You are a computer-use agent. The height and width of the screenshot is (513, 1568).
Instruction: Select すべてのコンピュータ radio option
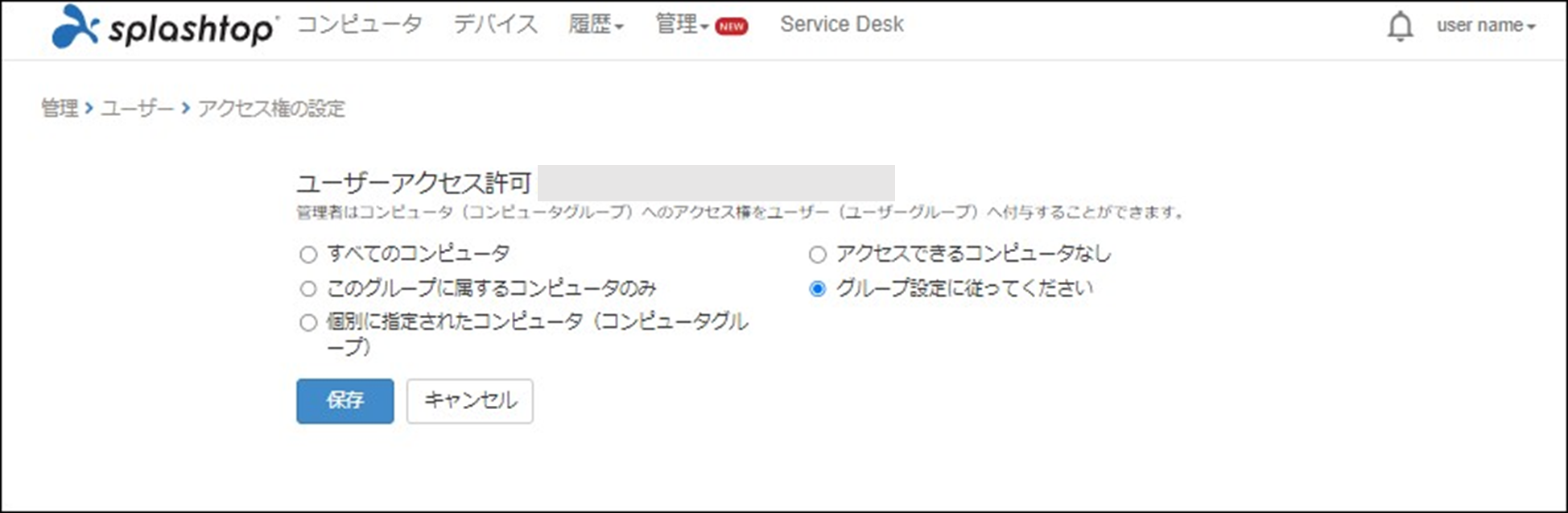point(307,254)
